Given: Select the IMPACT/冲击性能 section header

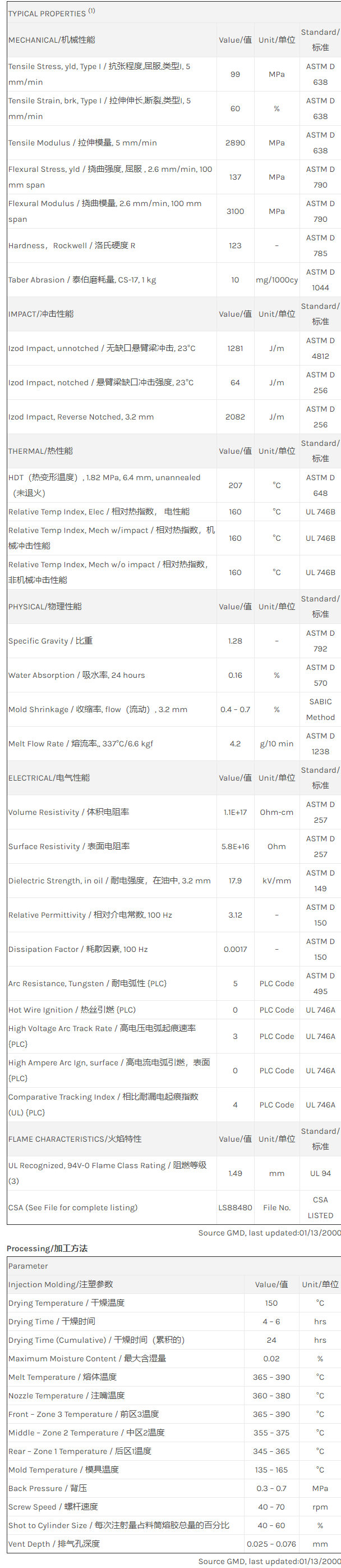Looking at the screenshot, I should pyautogui.click(x=41, y=314).
